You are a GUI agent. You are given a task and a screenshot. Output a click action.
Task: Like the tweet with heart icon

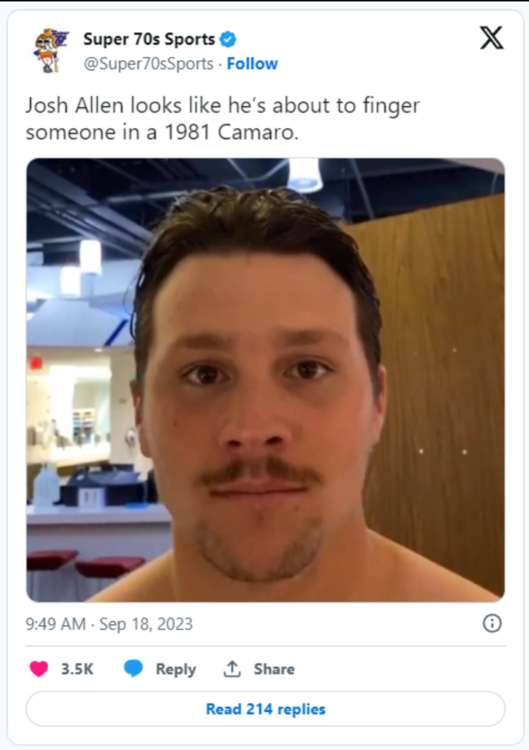point(39,669)
